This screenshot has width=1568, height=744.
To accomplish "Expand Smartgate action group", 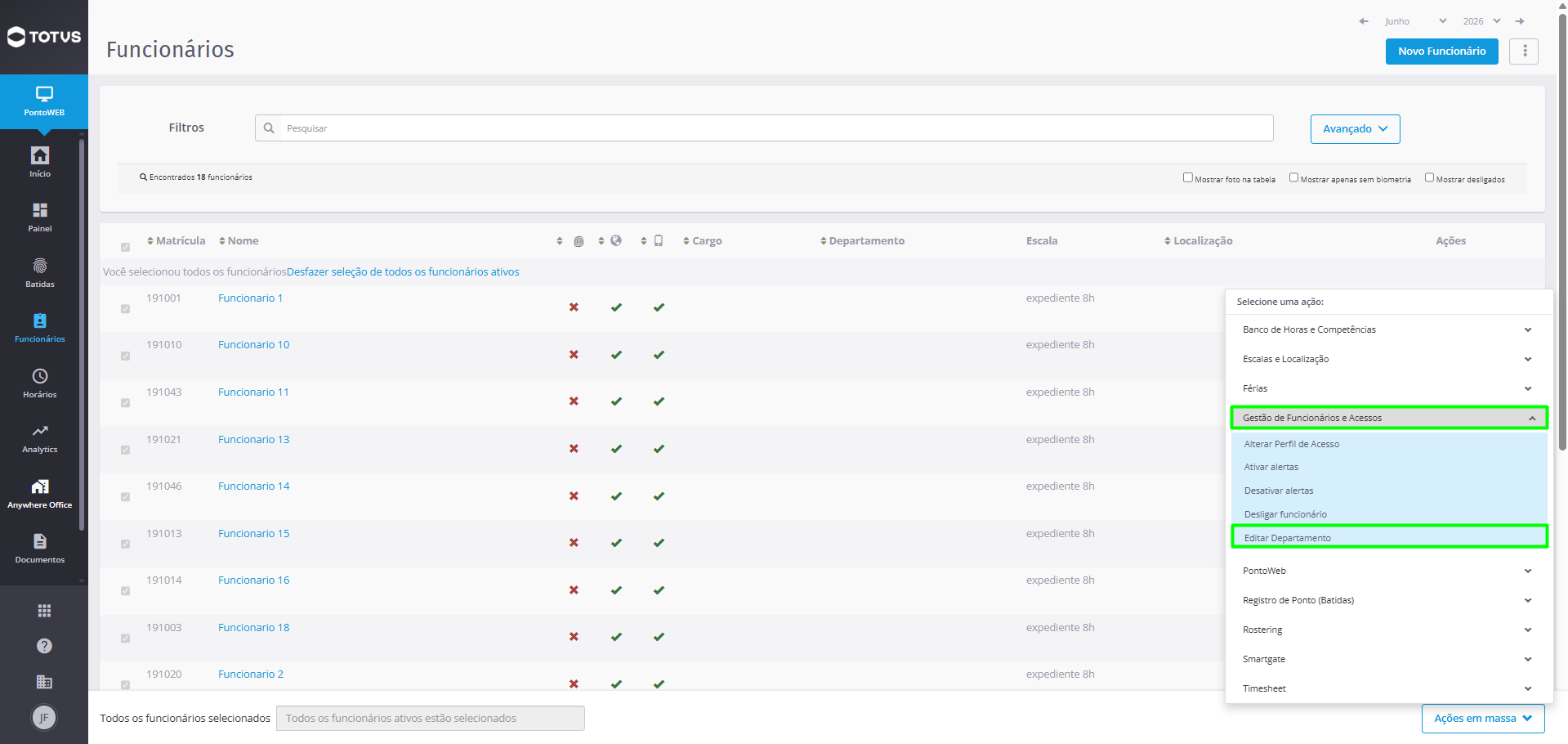I will click(1388, 659).
